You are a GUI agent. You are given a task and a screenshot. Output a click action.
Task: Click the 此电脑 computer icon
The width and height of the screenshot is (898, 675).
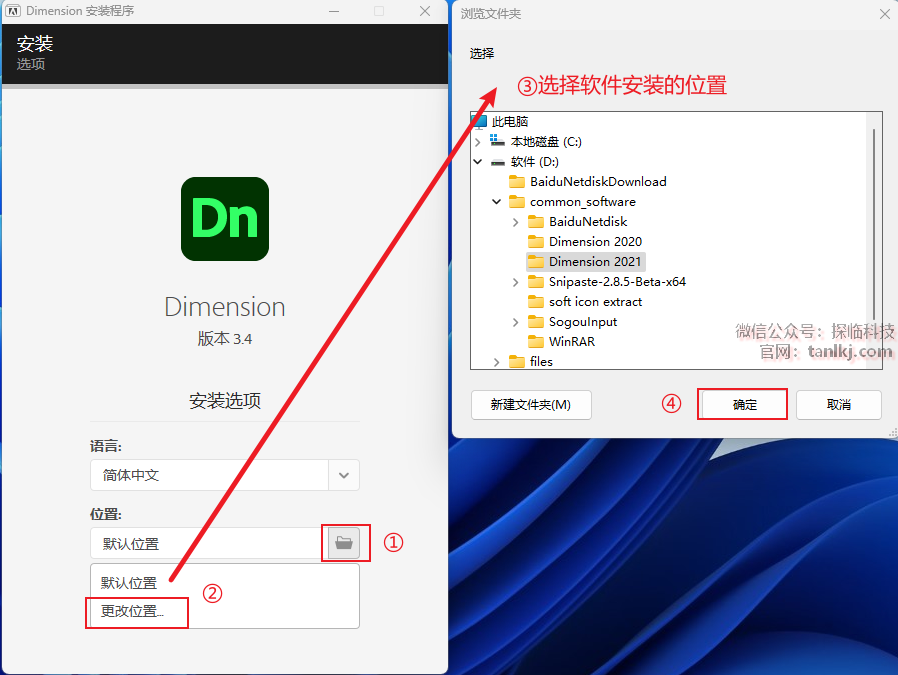(x=479, y=121)
